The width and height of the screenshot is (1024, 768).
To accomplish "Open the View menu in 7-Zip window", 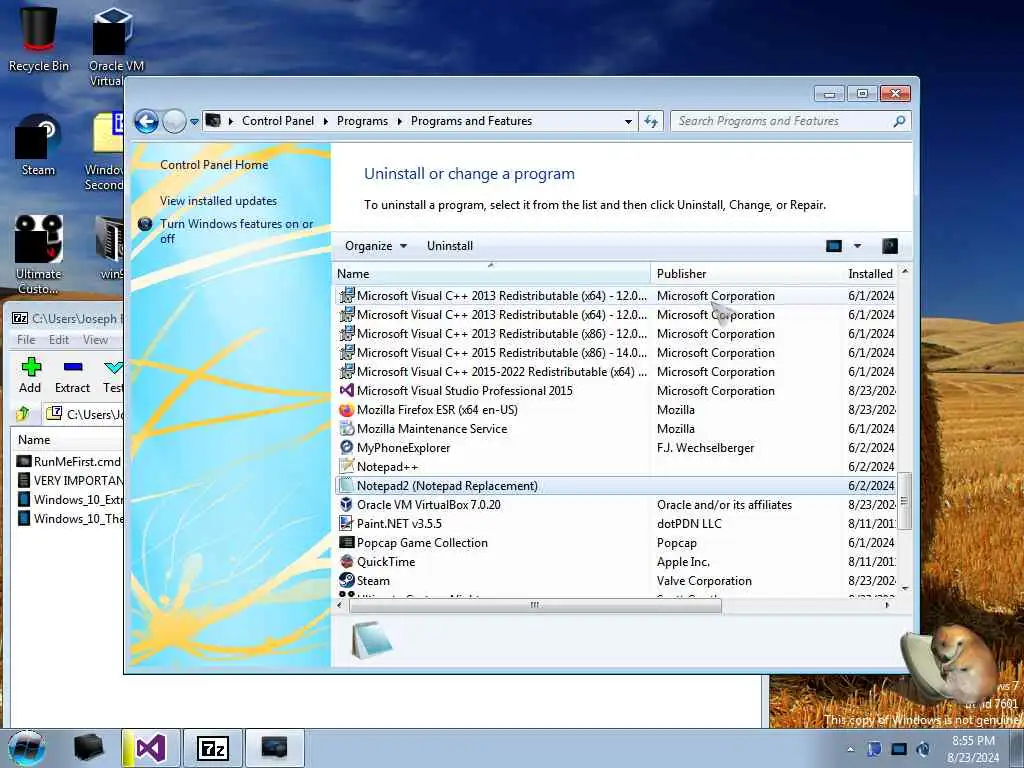I will (95, 340).
